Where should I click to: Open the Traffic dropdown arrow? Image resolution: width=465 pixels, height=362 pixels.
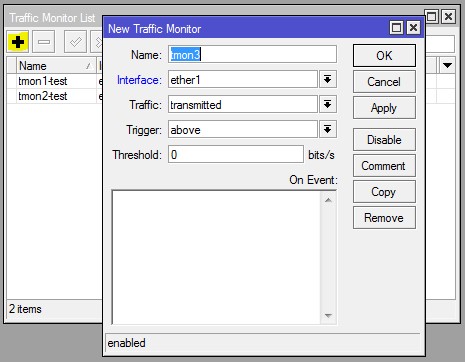(328, 104)
